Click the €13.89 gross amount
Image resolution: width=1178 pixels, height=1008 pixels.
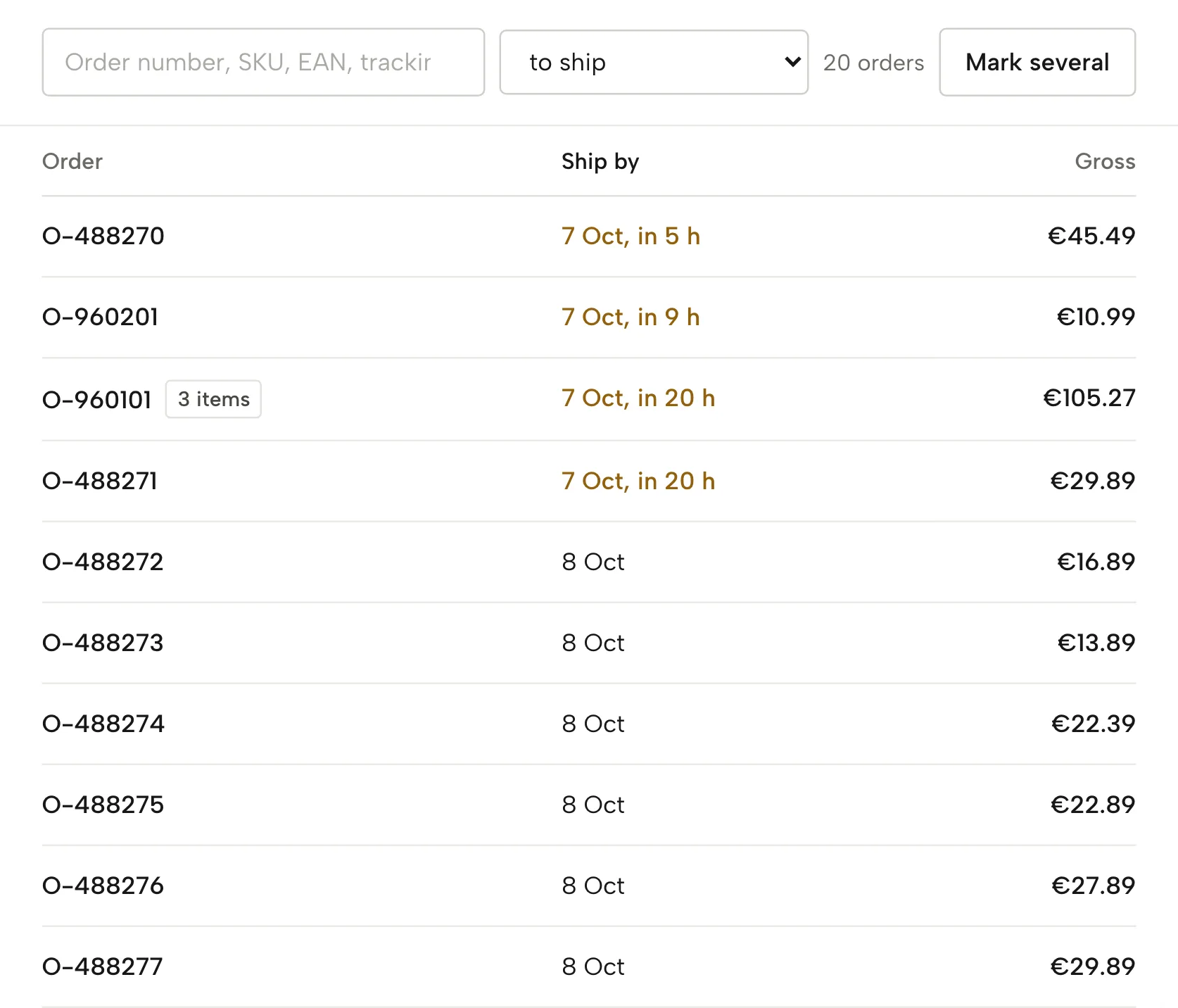coord(1096,643)
